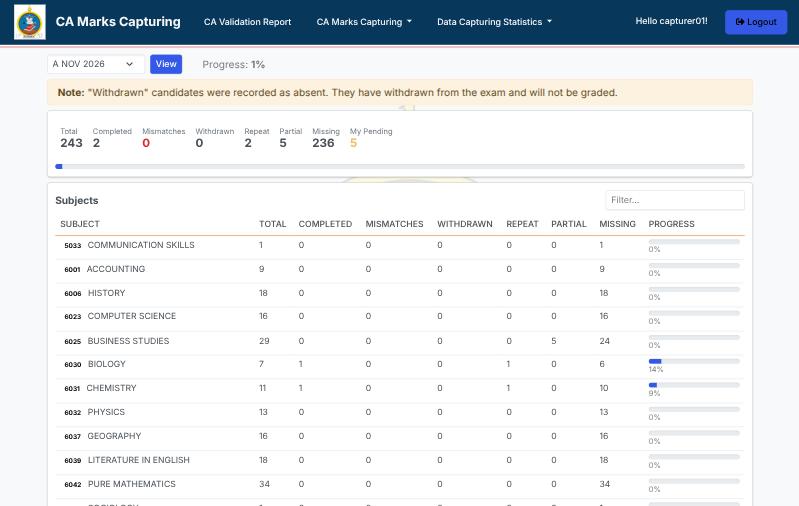
Task: Select the PHYSICS subject row
Action: (x=400, y=414)
